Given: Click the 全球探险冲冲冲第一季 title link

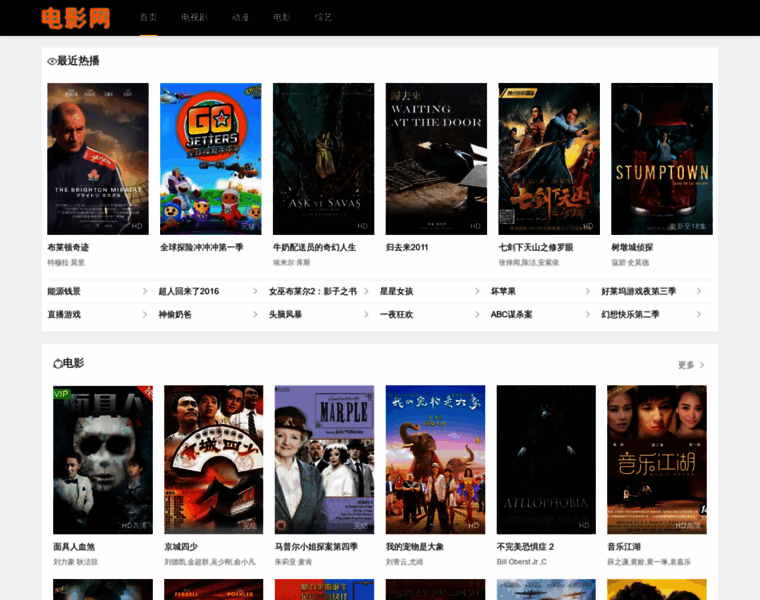Looking at the screenshot, I should tap(202, 248).
